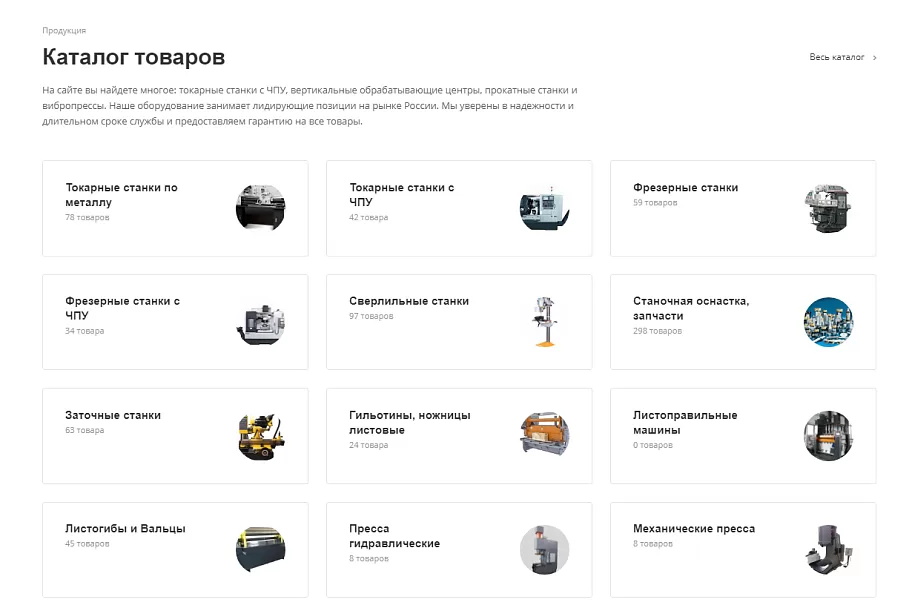Open Токарные станки с ЧПУ category
Viewport: 912px width, 608px height.
[401, 194]
